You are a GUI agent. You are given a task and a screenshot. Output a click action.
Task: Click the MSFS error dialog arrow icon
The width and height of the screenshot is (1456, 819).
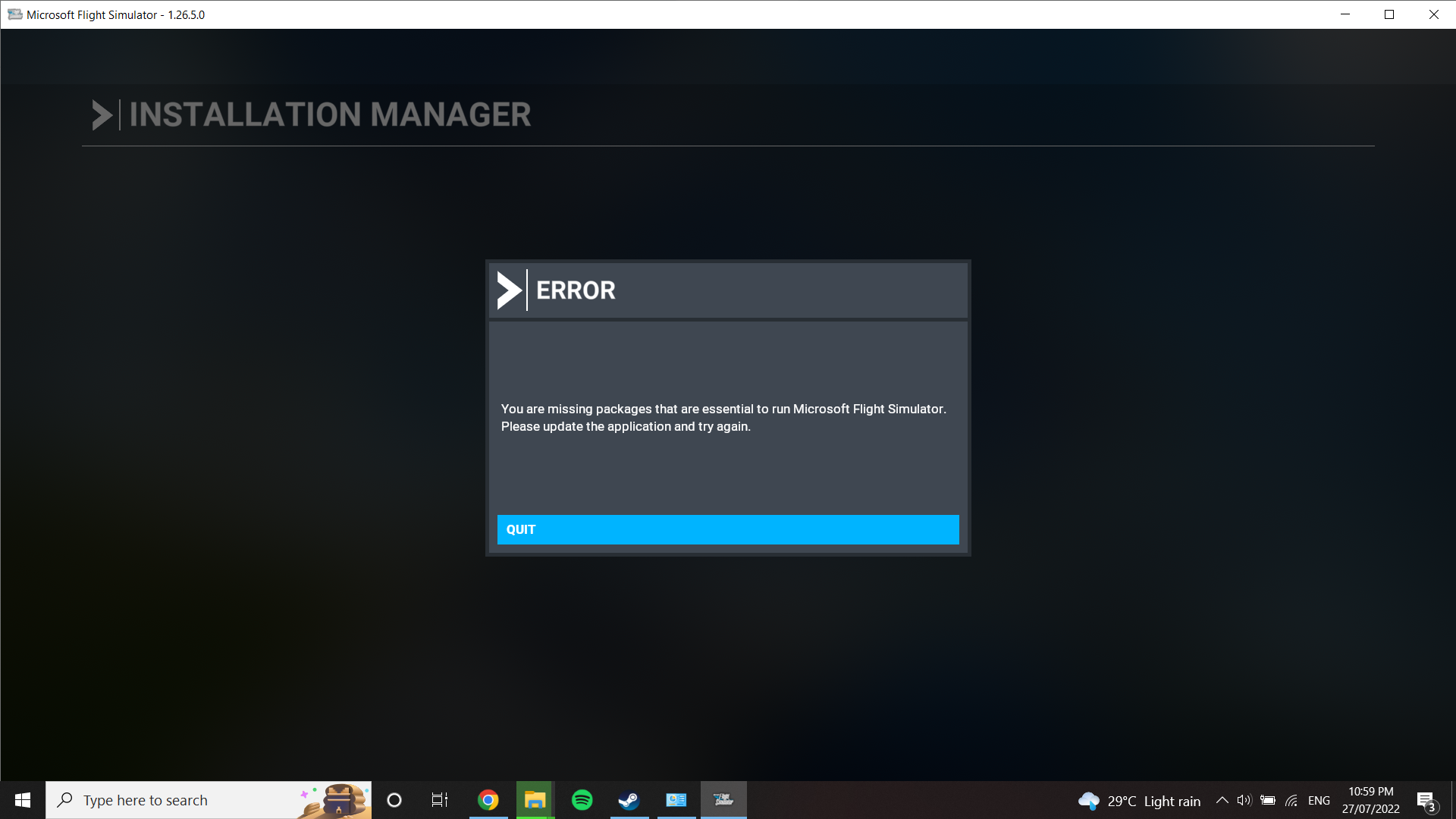[x=507, y=290]
